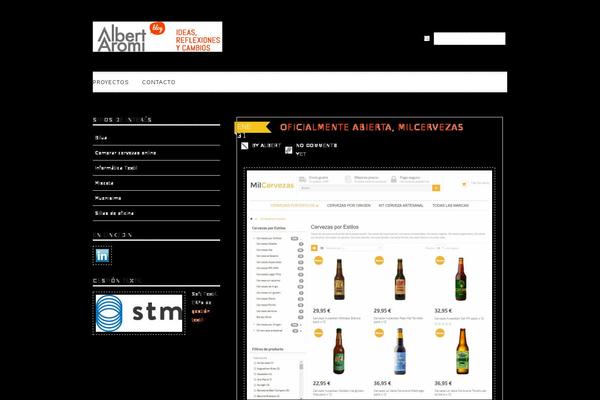This screenshot has width=600, height=400.
Task: Open the LinkedIn profile icon
Action: coord(102,255)
